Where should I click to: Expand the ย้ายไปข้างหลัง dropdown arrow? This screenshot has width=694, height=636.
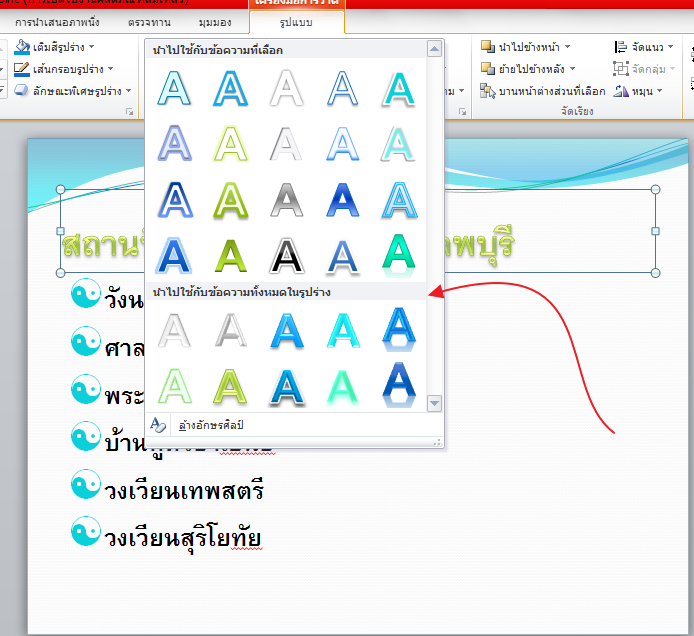[x=572, y=69]
